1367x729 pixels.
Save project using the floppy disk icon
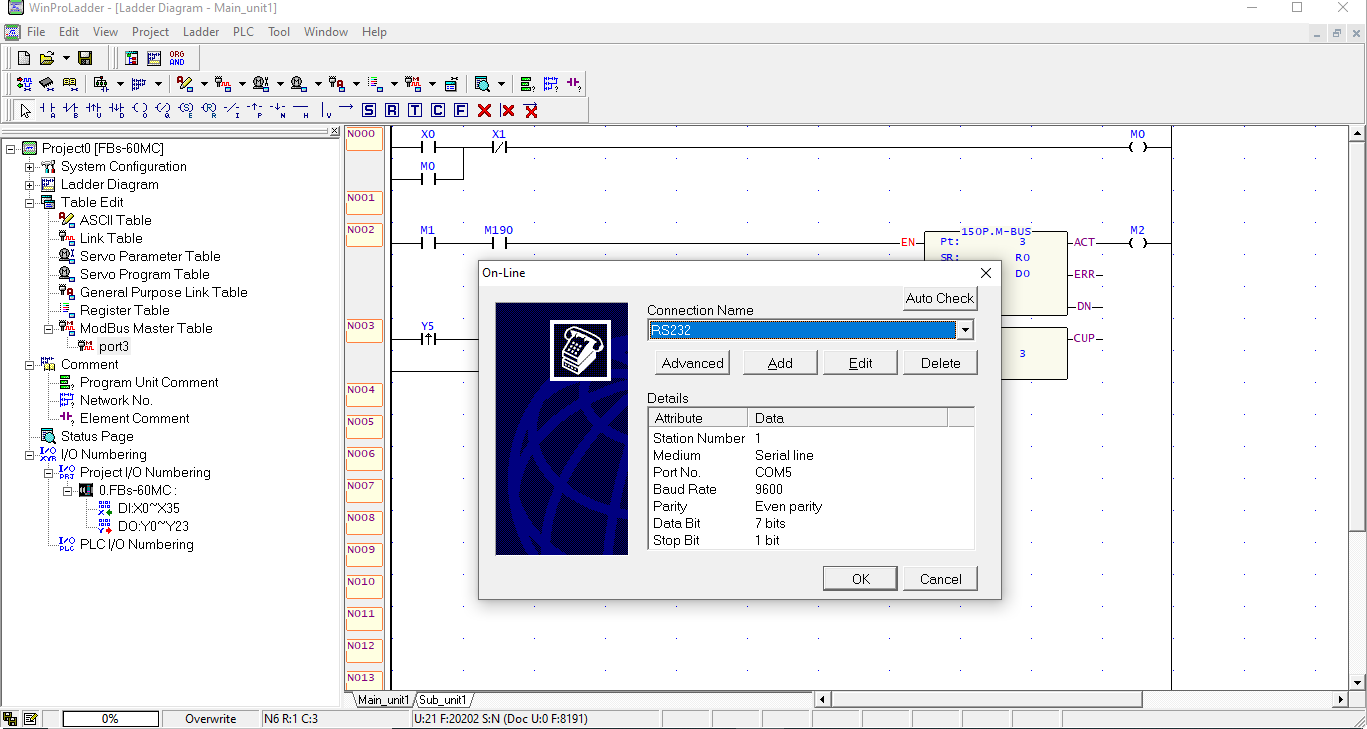(x=85, y=58)
